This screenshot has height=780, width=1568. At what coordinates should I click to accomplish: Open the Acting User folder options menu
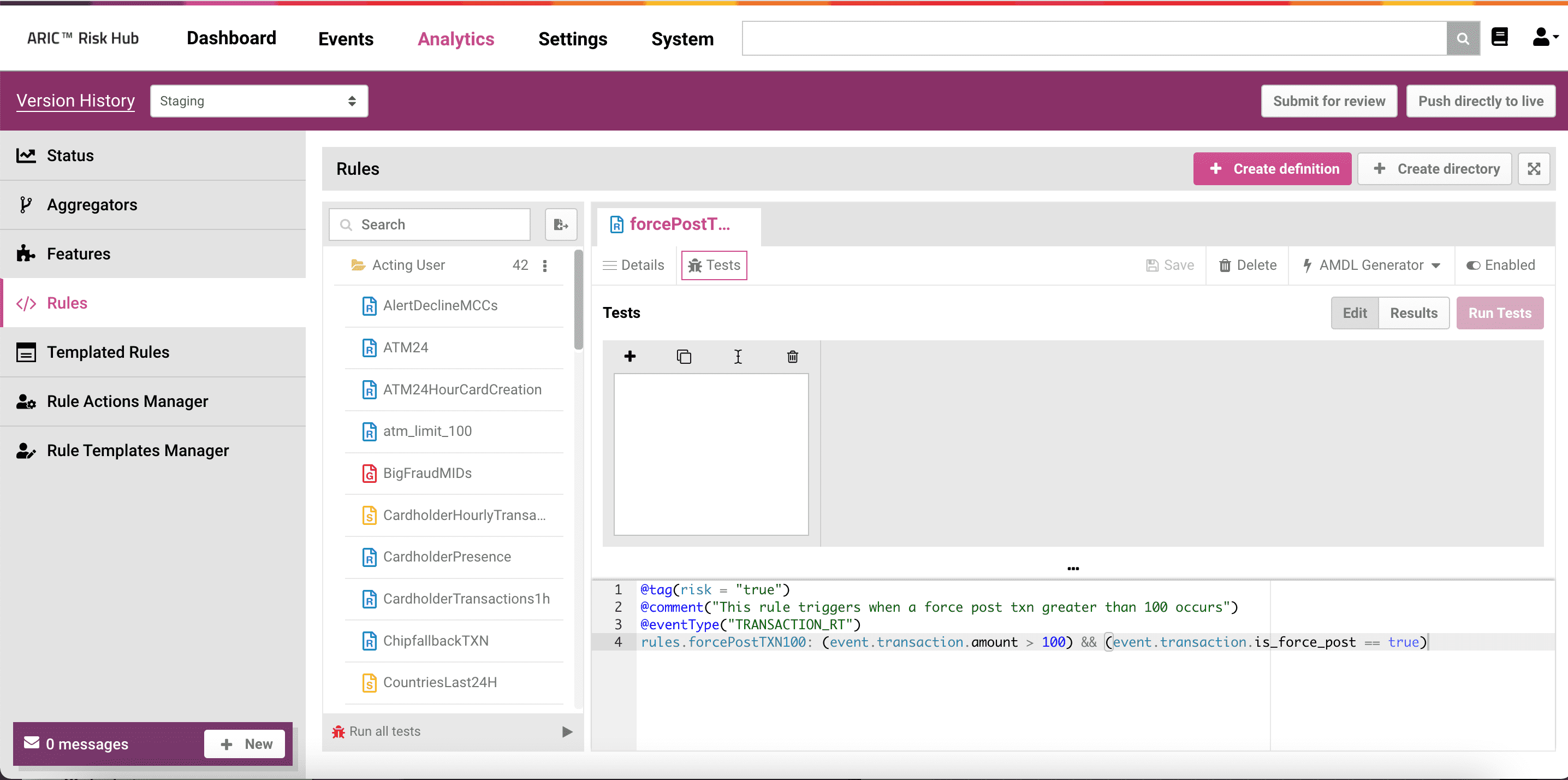(x=545, y=265)
